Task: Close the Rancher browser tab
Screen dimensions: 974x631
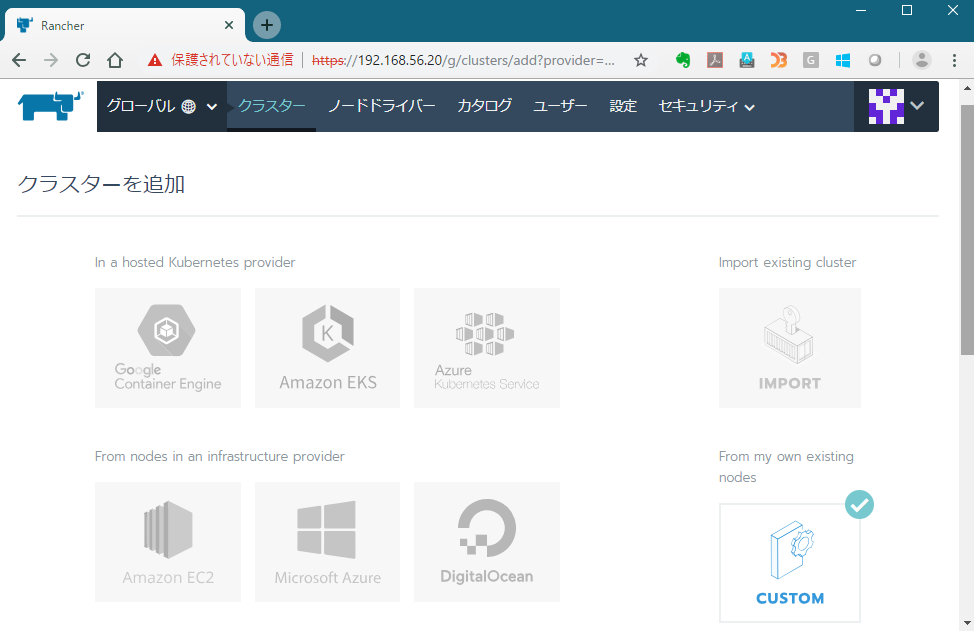Action: coord(229,25)
